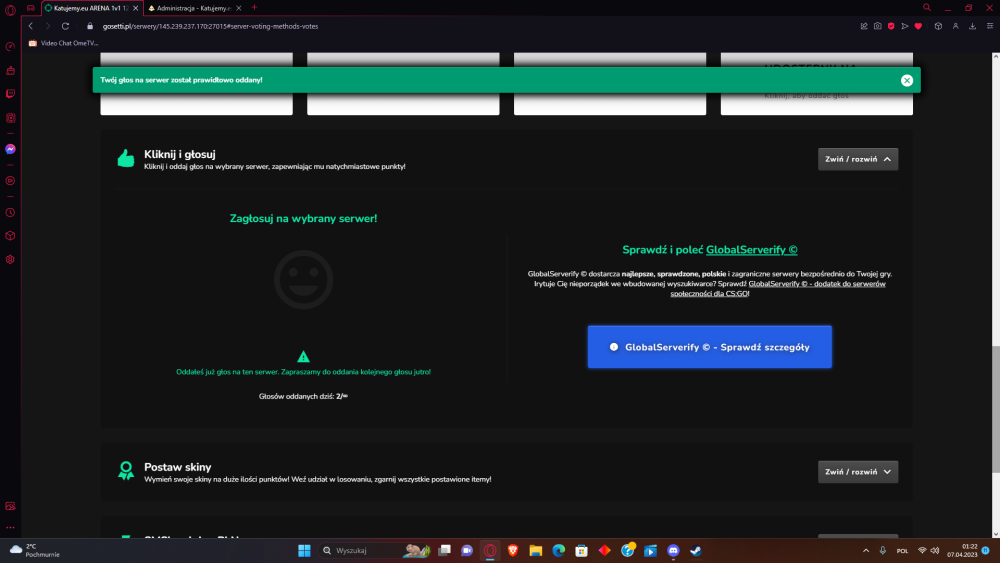Open a new tab with plus button
This screenshot has width=1000, height=563.
tap(254, 8)
